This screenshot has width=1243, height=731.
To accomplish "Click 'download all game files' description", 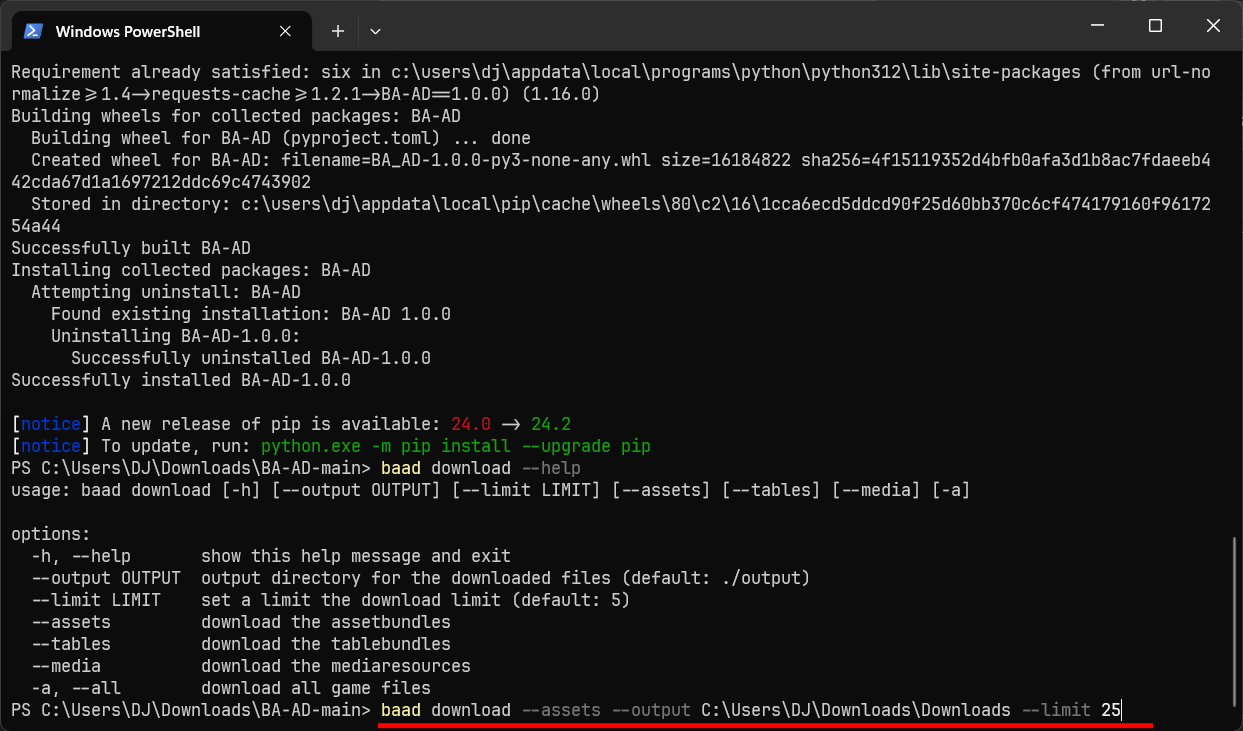I will pos(316,688).
